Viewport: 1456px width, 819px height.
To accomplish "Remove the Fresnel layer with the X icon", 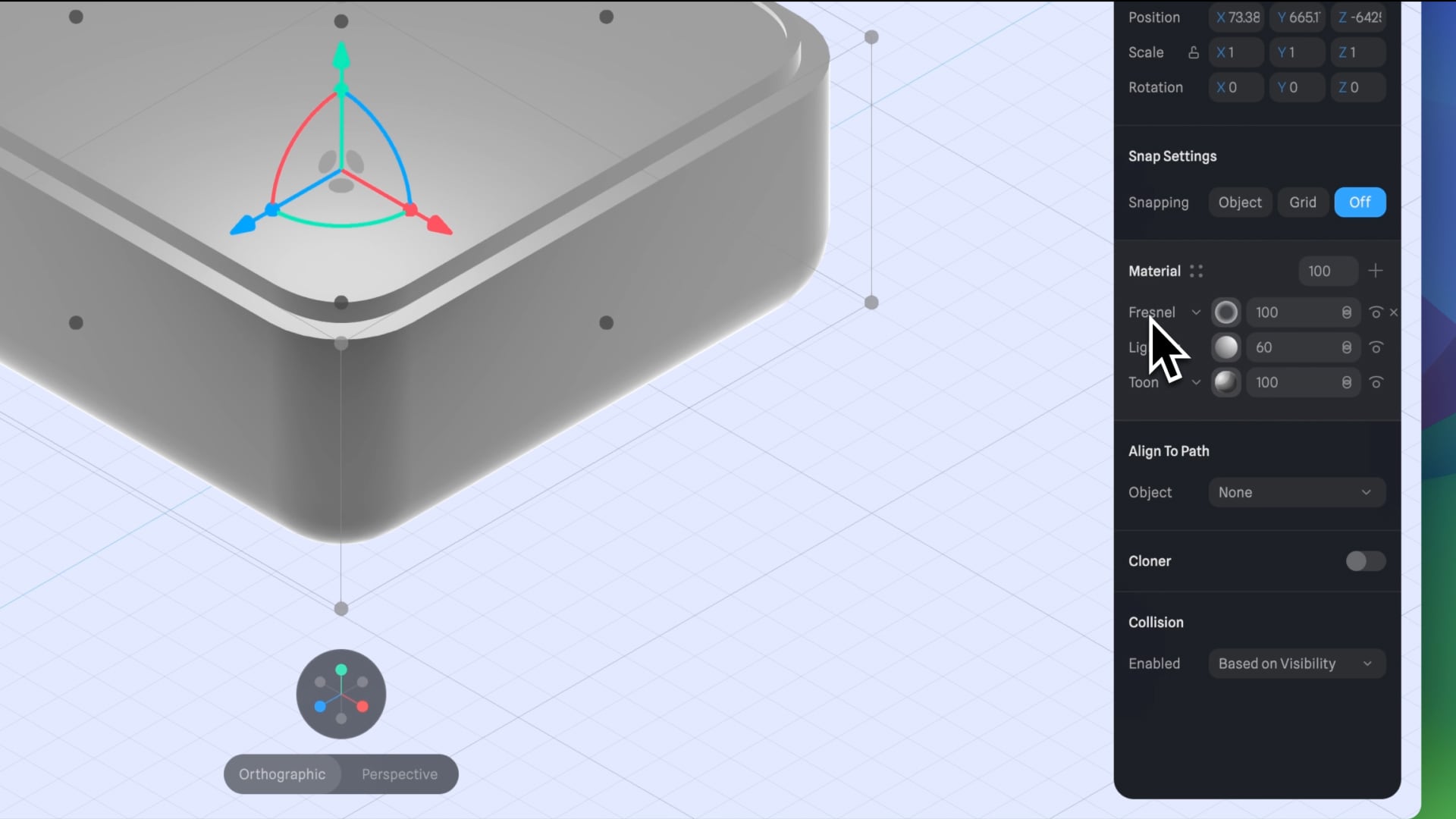I will (1394, 312).
